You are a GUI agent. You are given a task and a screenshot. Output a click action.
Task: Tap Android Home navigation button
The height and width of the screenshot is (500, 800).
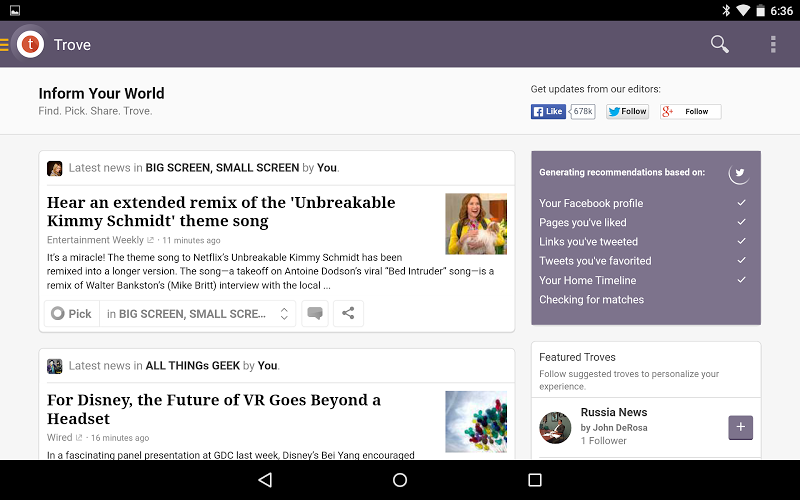400,480
